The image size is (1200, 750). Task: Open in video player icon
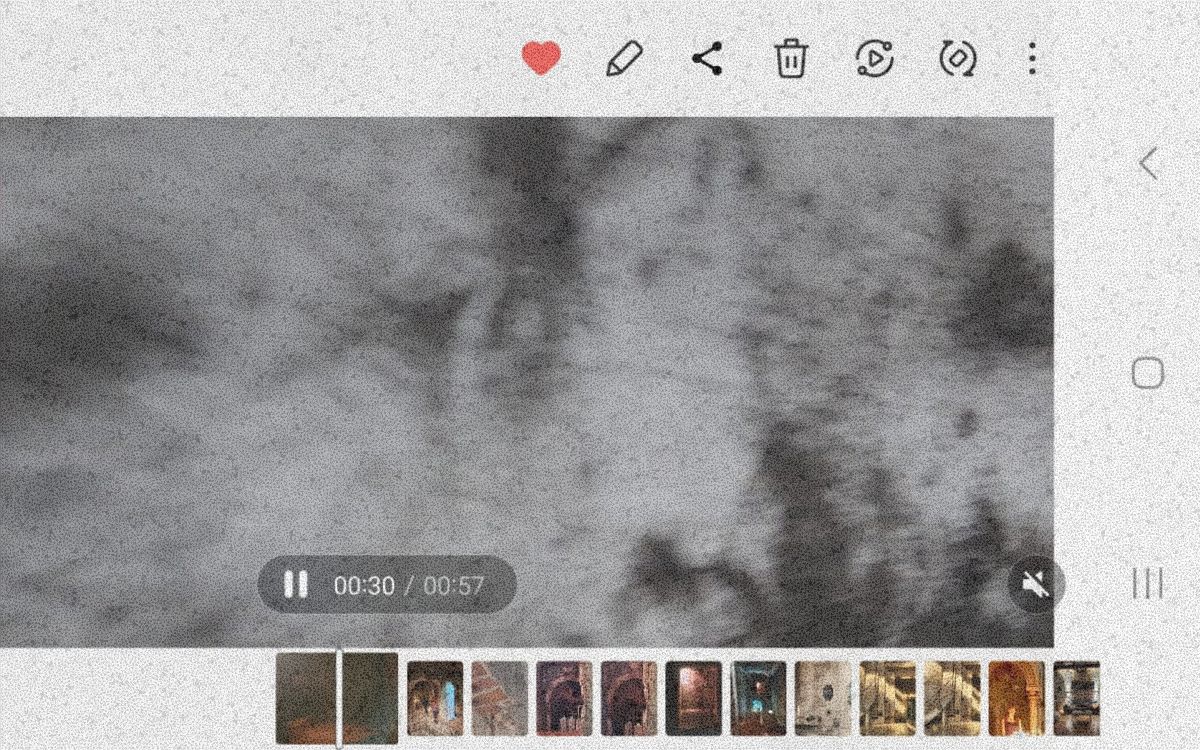[x=875, y=59]
